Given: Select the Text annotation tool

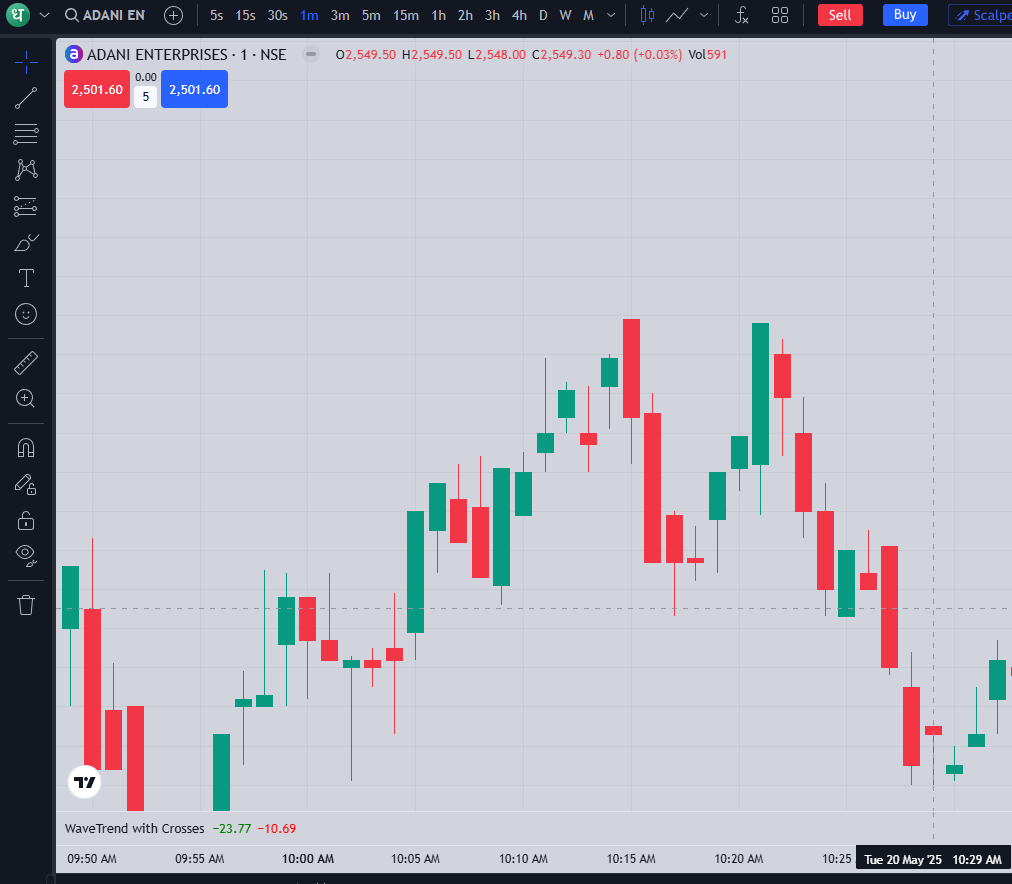Looking at the screenshot, I should [26, 278].
